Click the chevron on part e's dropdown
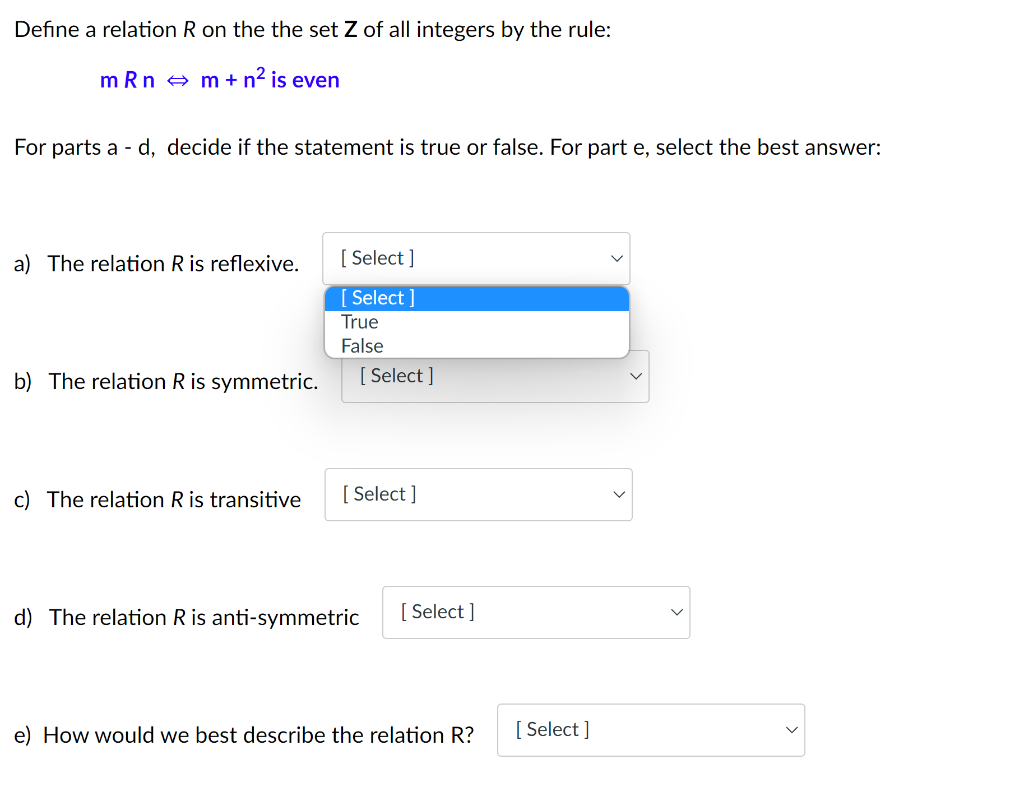Viewport: 1024px width, 810px height. click(x=791, y=730)
